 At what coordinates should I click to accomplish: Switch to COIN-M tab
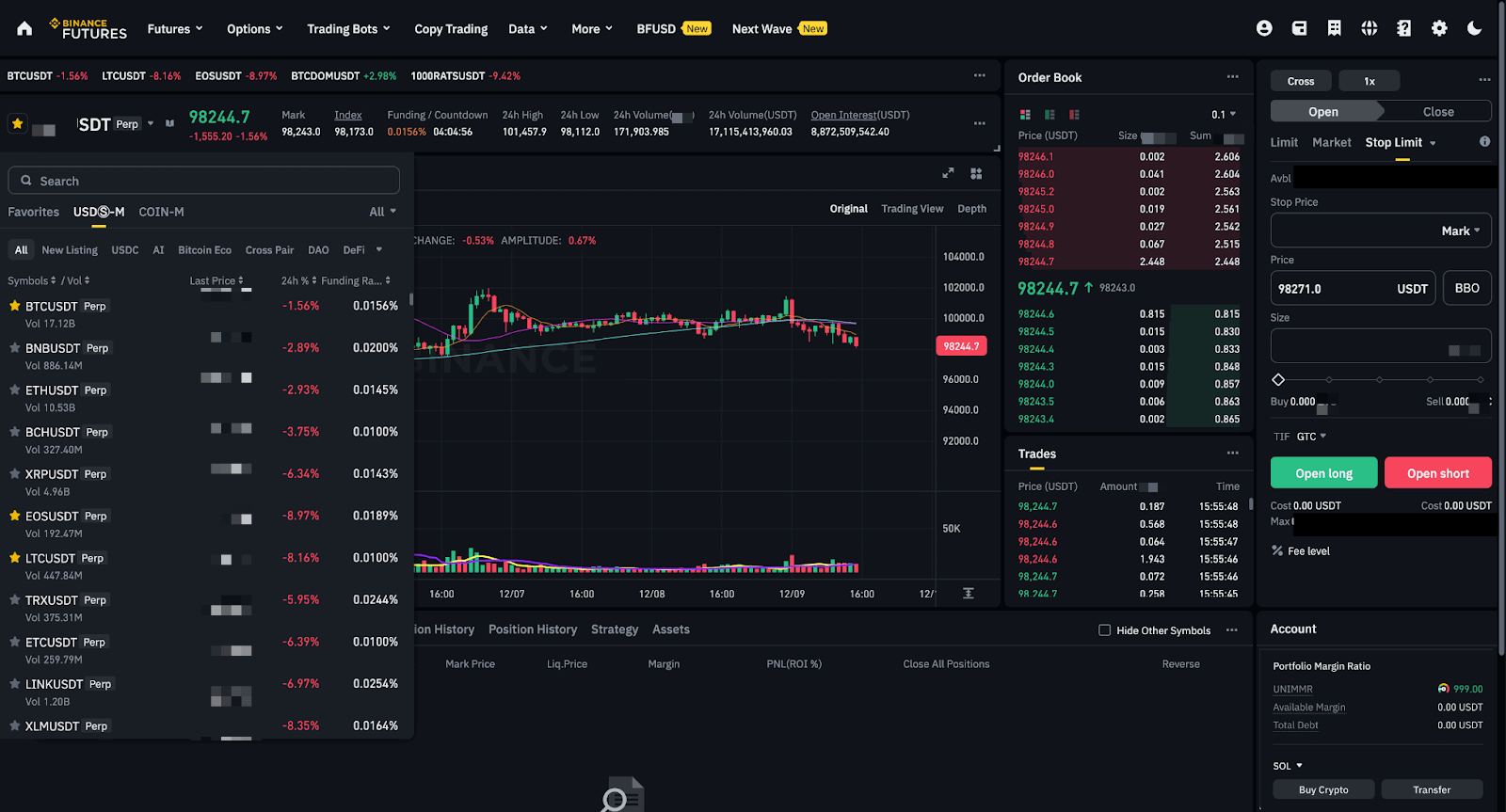161,212
